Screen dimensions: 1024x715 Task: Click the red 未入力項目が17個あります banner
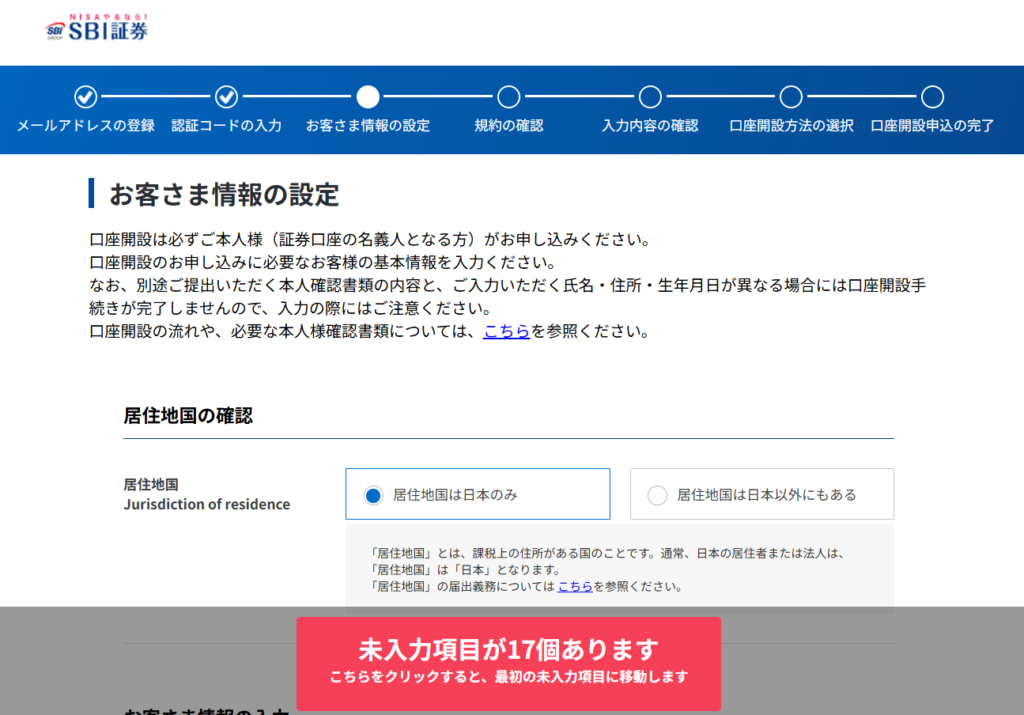coord(508,661)
